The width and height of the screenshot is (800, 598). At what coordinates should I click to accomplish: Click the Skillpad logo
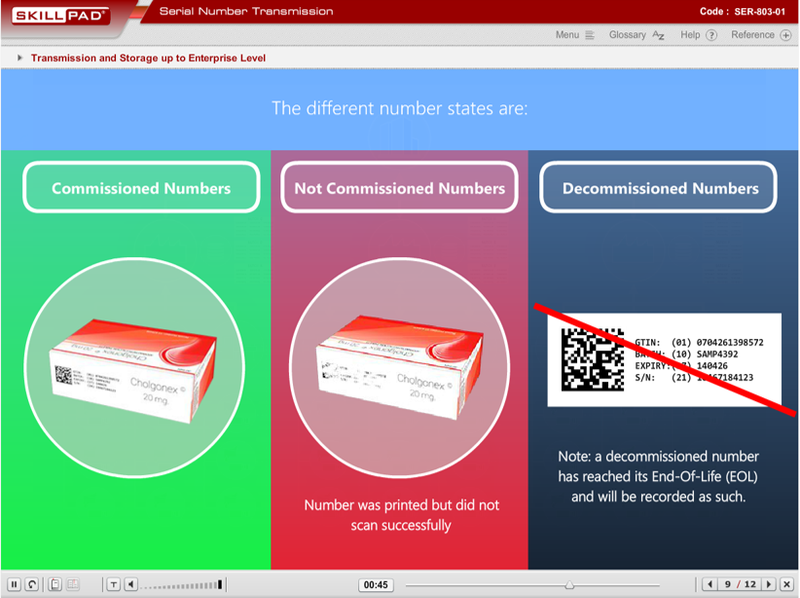tap(60, 16)
